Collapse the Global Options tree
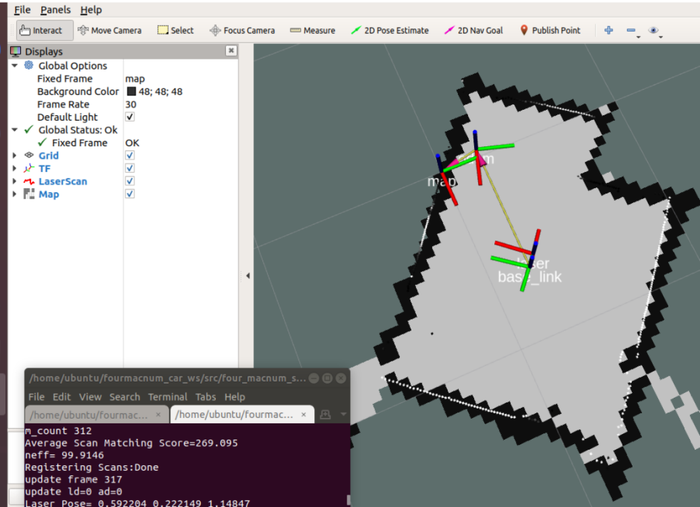The image size is (700, 507). point(15,66)
